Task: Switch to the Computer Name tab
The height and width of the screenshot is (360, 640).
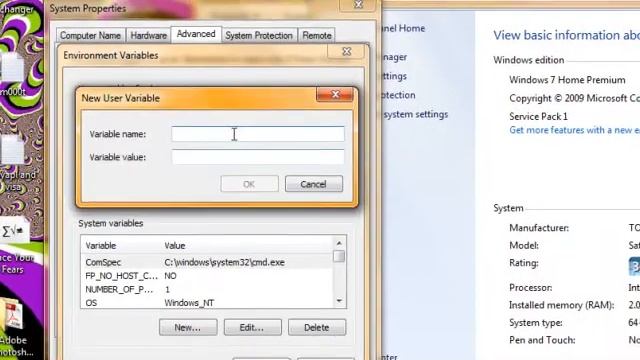Action: click(90, 36)
